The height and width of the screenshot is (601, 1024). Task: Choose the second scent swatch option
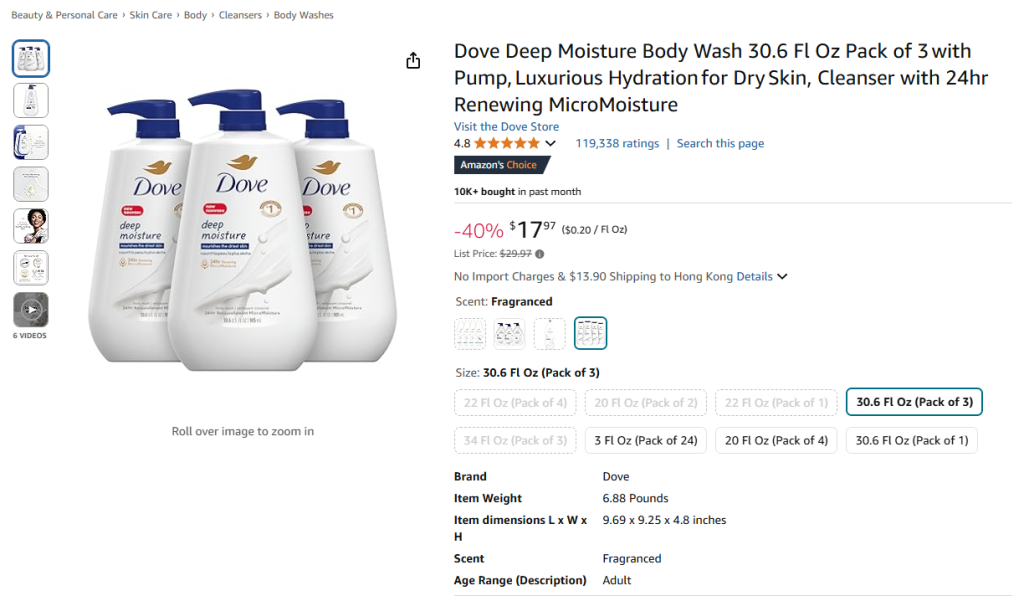(x=510, y=333)
